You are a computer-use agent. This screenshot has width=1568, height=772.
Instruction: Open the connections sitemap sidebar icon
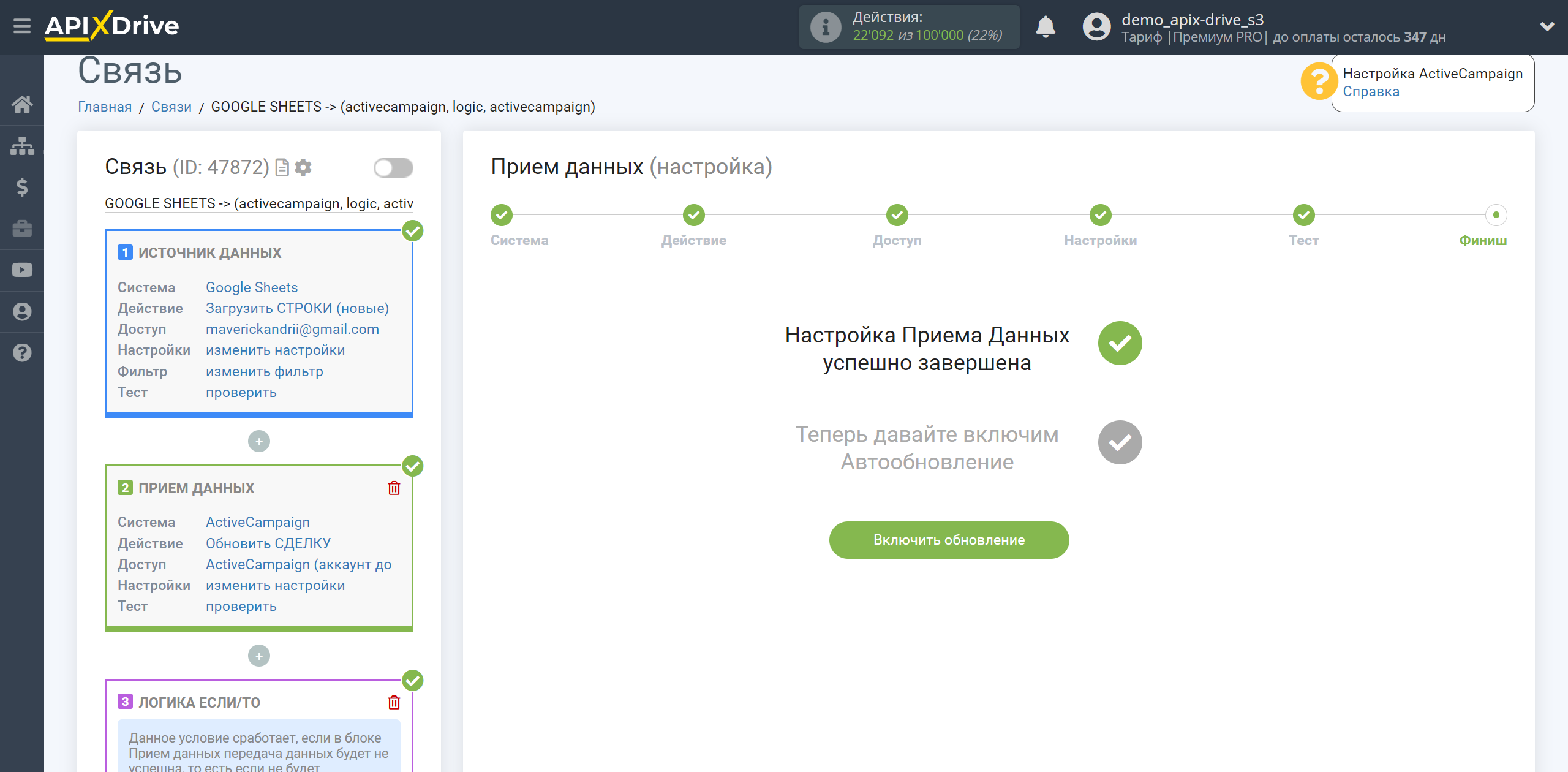22,146
